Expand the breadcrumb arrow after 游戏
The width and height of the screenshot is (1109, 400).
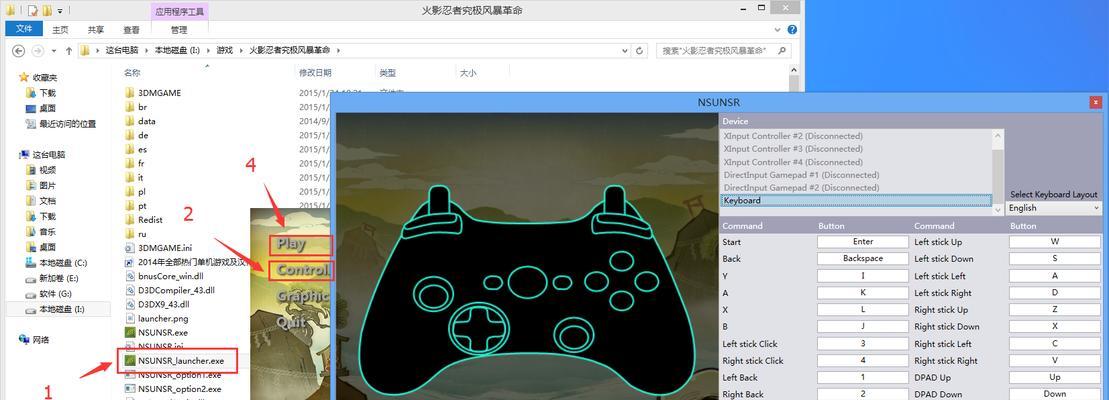click(240, 51)
